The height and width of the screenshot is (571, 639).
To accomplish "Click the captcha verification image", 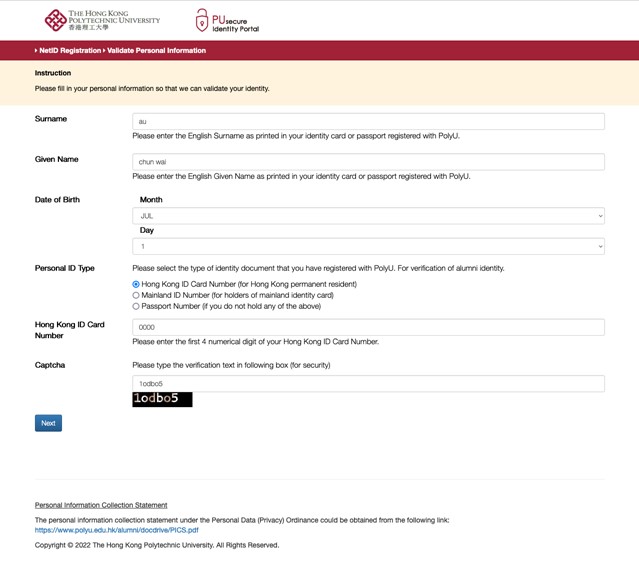I will [162, 399].
